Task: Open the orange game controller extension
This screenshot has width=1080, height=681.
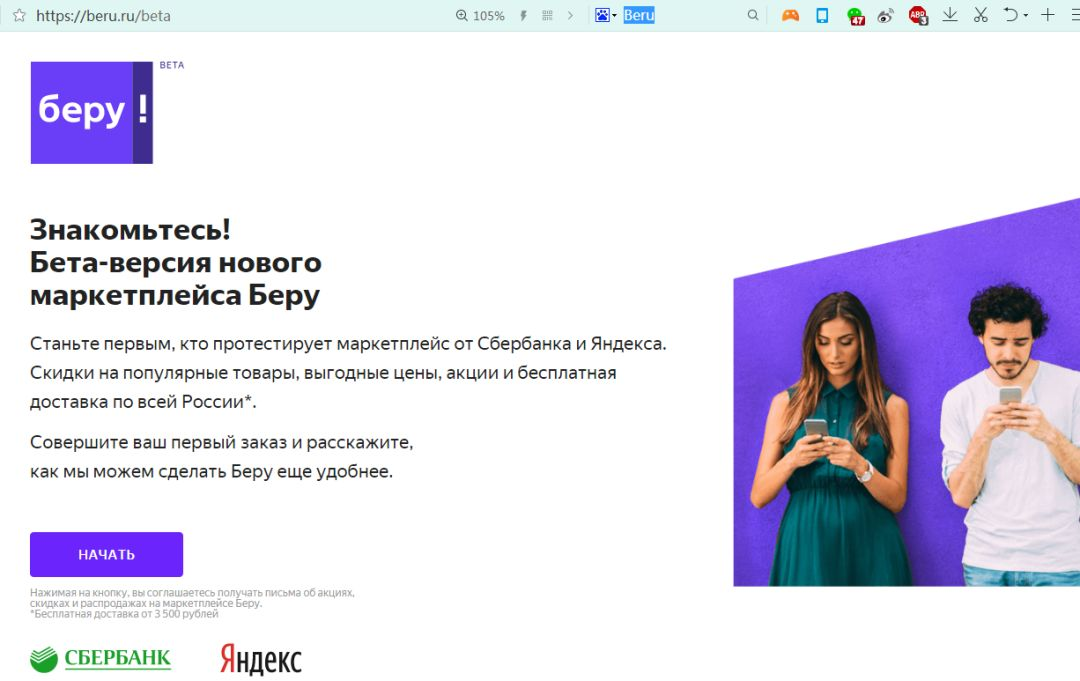Action: pyautogui.click(x=790, y=15)
